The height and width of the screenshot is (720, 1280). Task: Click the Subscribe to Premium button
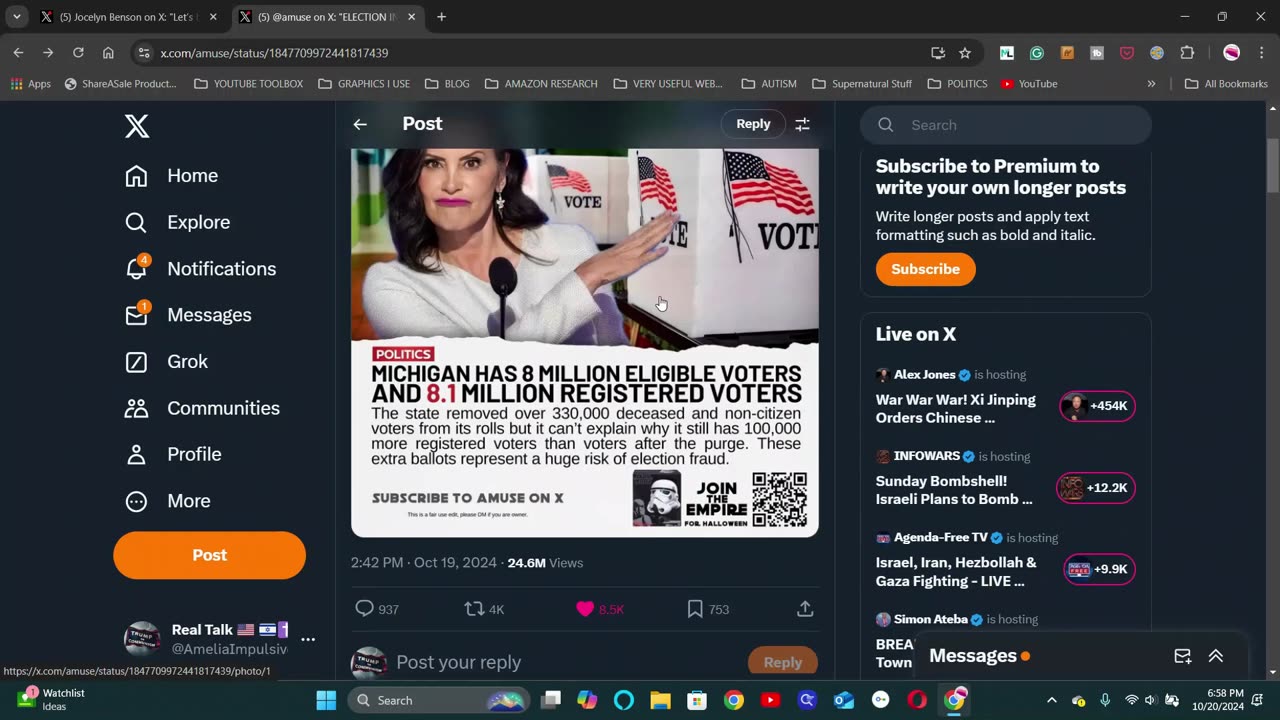[925, 269]
